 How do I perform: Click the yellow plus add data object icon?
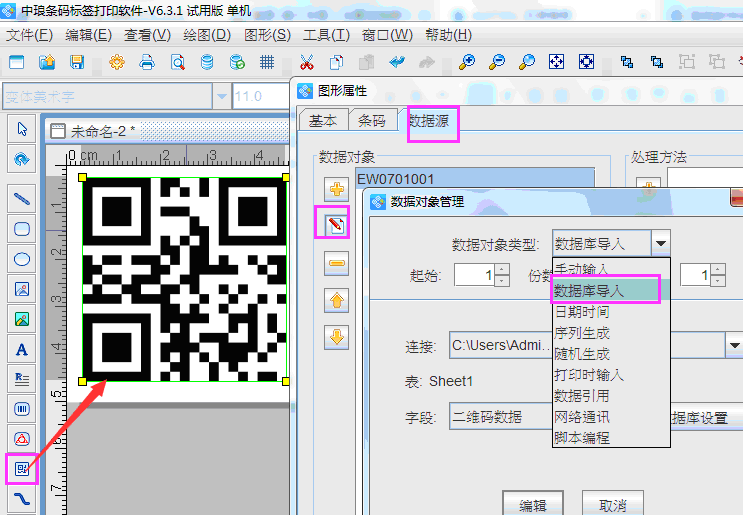[337, 188]
